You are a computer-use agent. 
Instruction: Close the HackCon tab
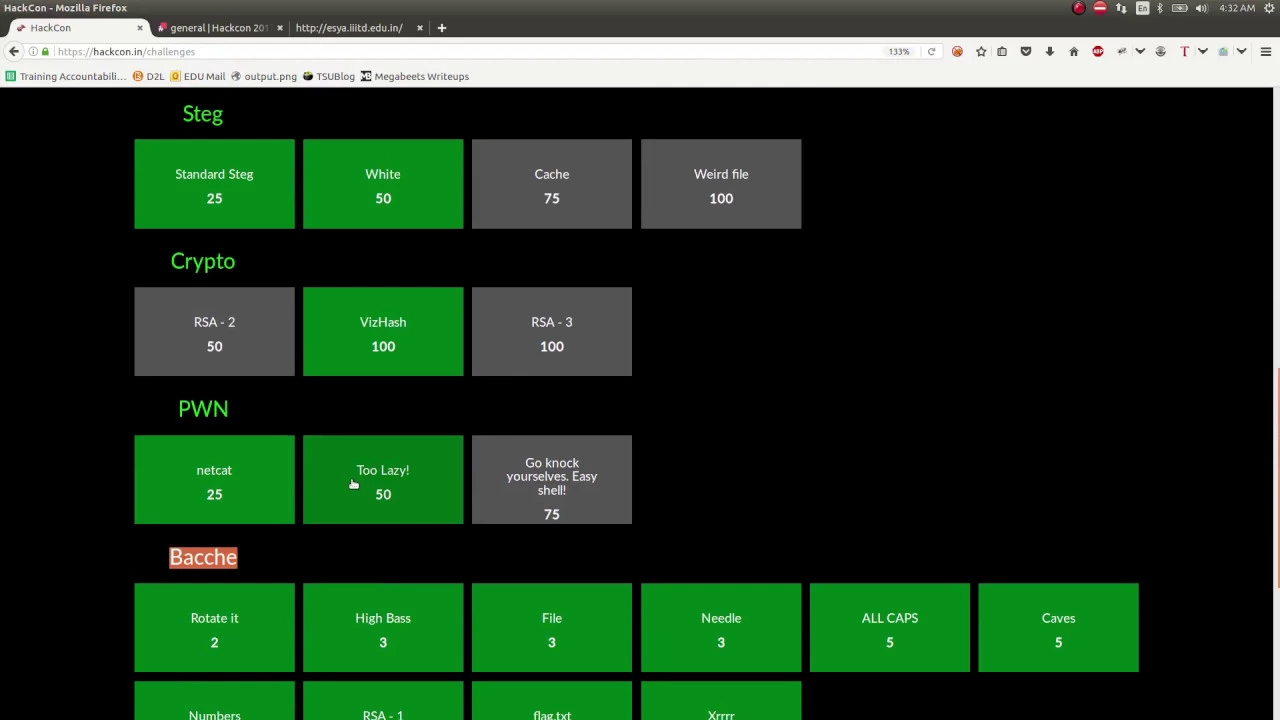point(140,28)
